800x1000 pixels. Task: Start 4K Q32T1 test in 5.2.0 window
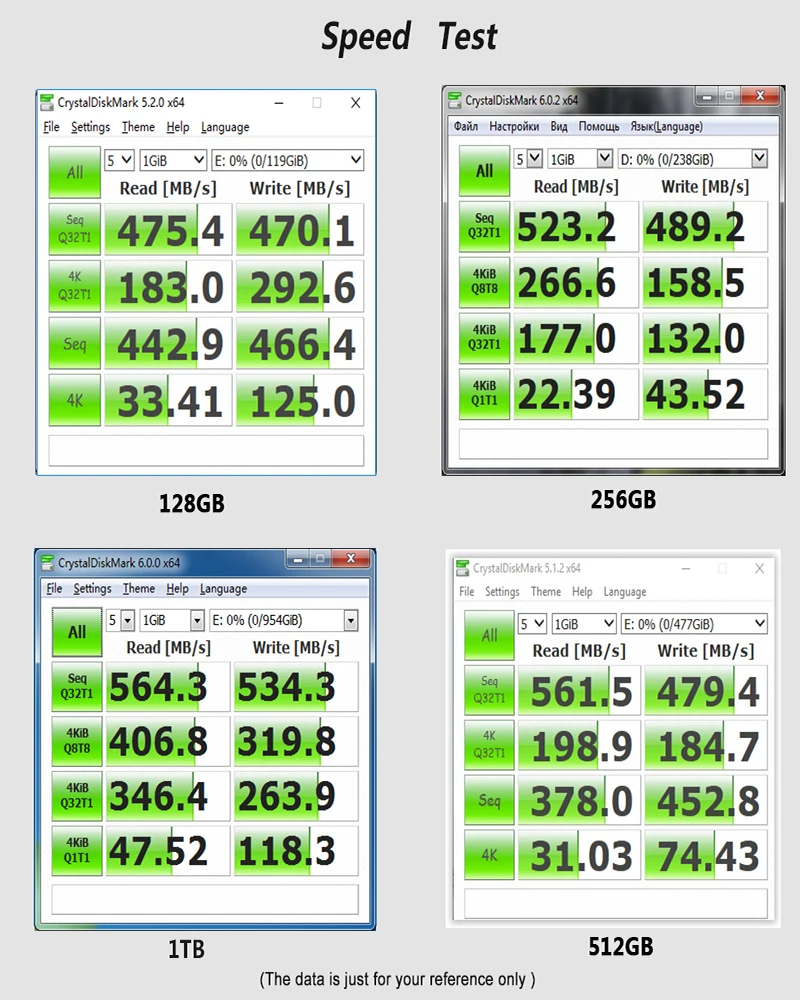pyautogui.click(x=75, y=286)
